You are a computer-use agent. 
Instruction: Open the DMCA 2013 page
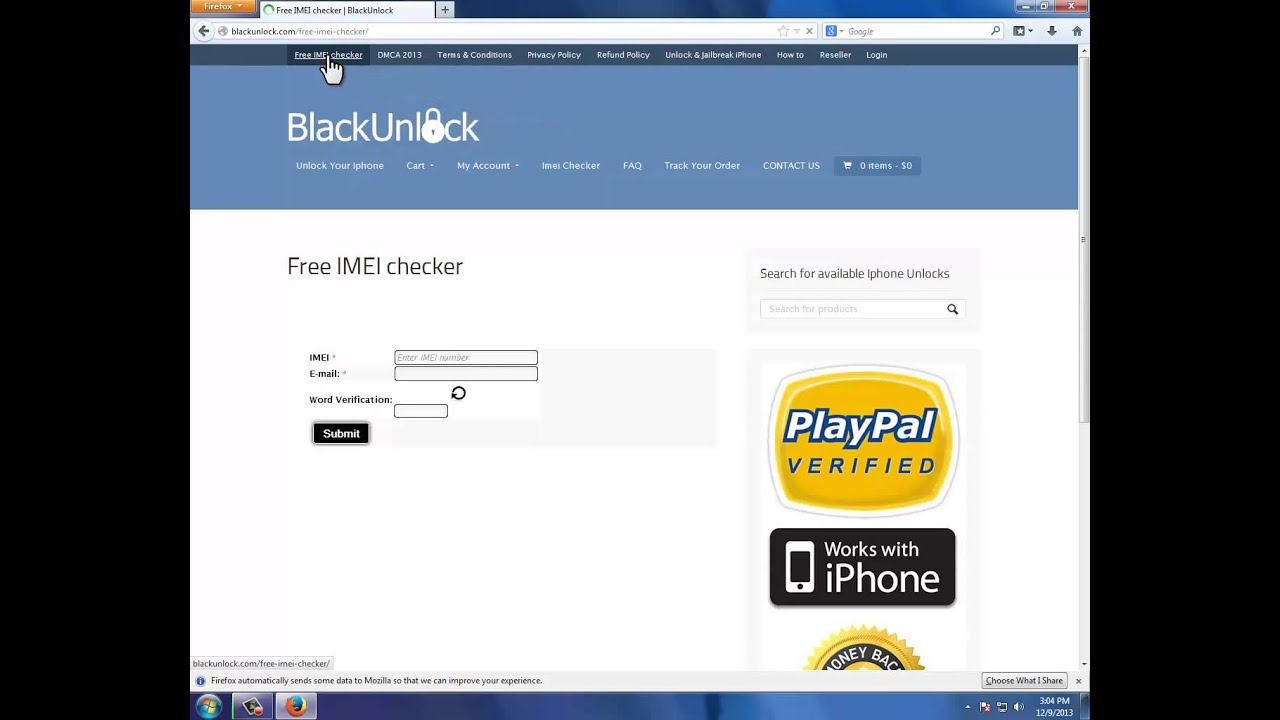pyautogui.click(x=399, y=55)
